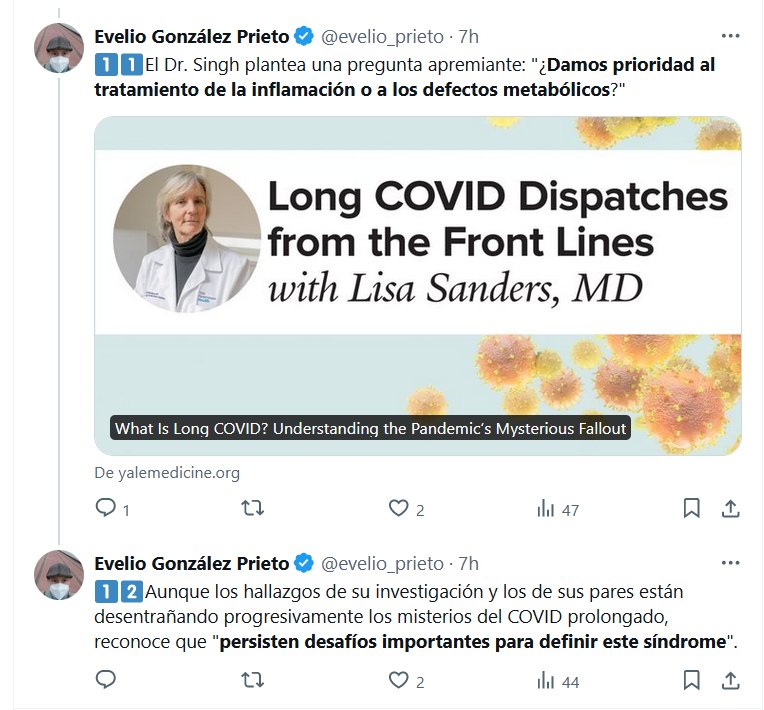This screenshot has height=710, width=764.
Task: Open more options menu on second tweet
Action: 730,562
